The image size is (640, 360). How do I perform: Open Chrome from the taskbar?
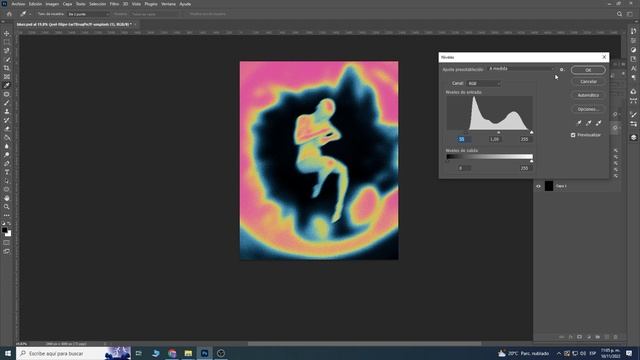(x=172, y=353)
